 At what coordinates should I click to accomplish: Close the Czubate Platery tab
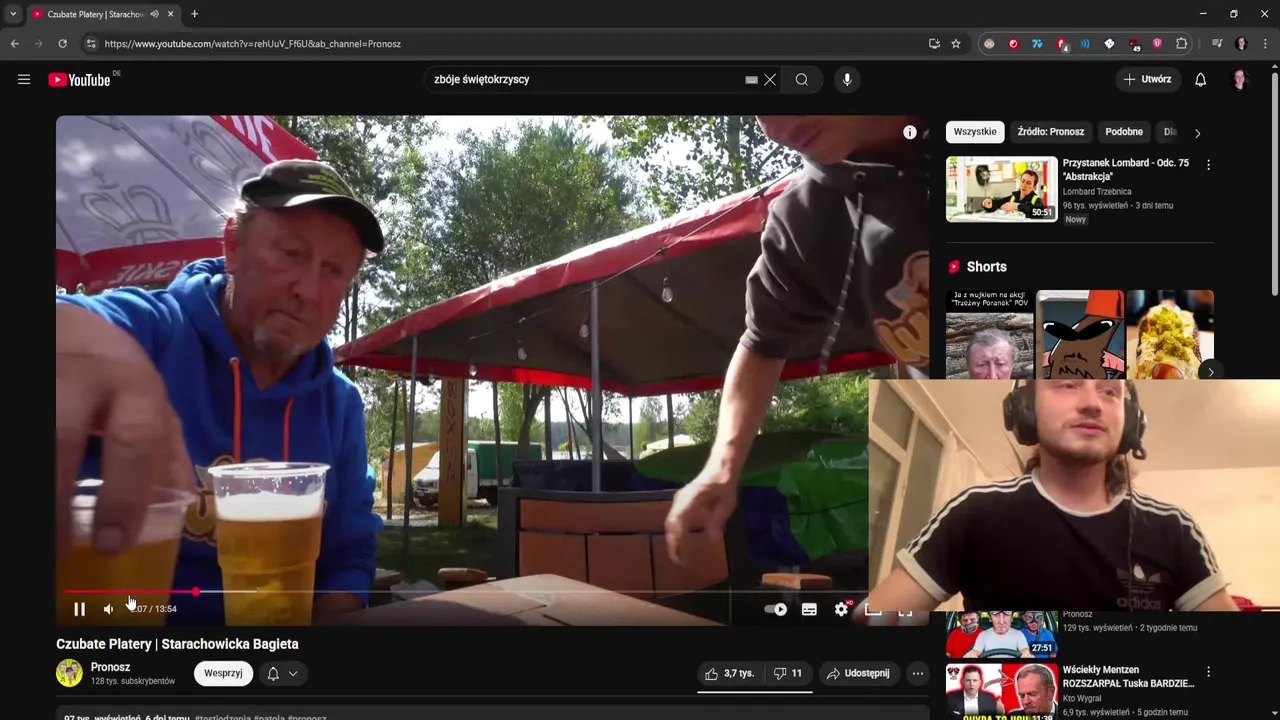click(x=170, y=14)
